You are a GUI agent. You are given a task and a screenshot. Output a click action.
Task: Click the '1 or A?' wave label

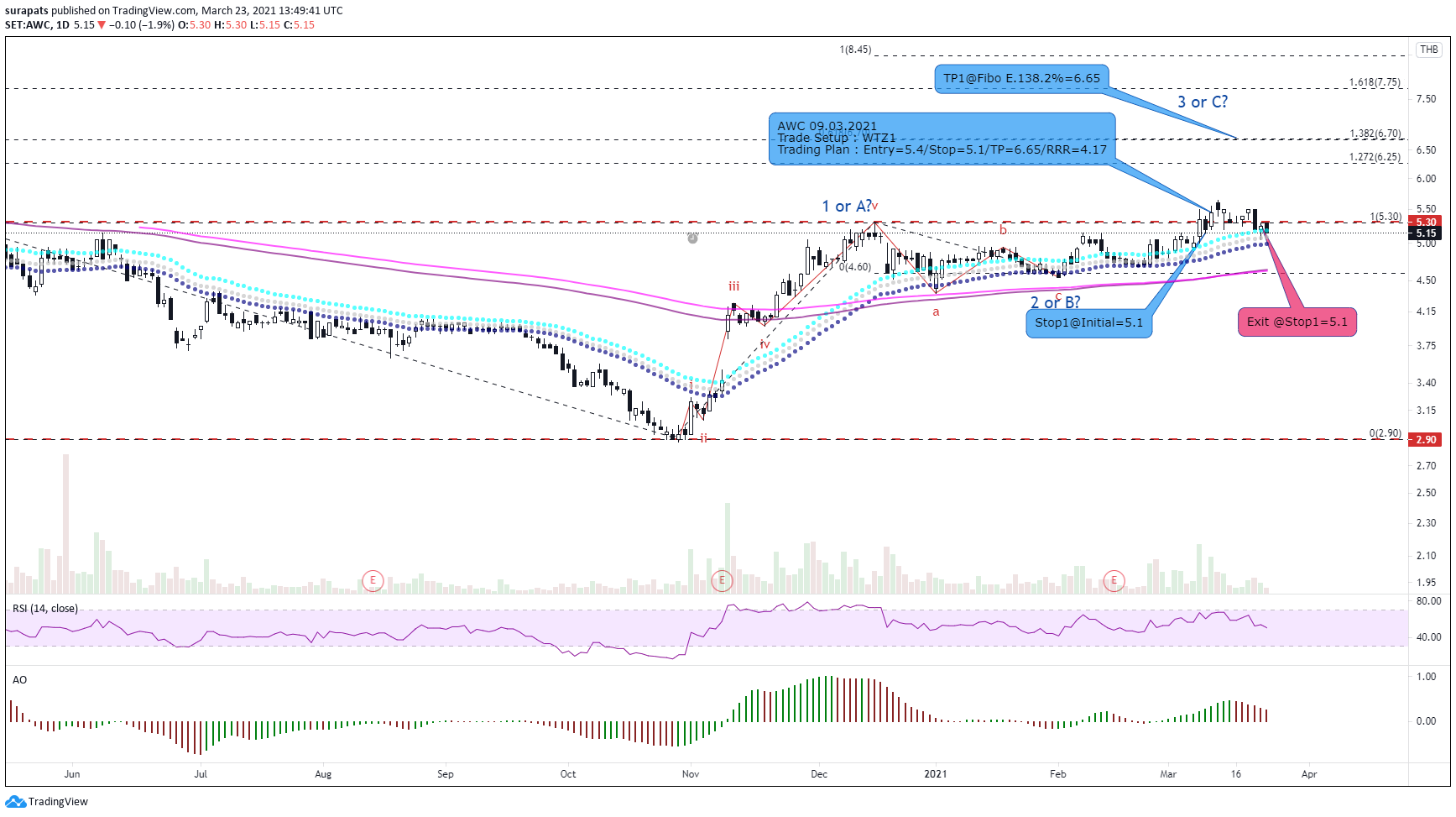pos(846,206)
